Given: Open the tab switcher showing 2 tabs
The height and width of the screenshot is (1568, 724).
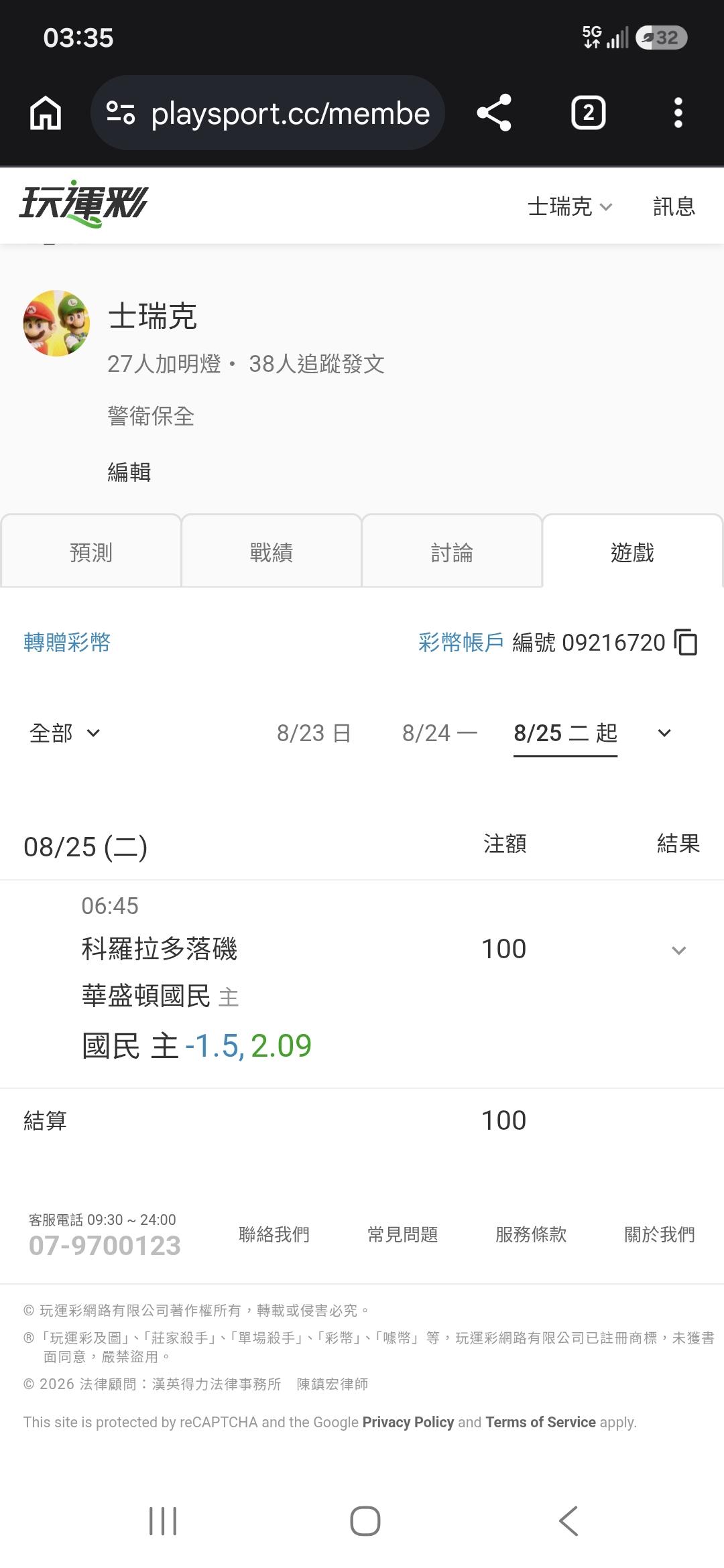Looking at the screenshot, I should pyautogui.click(x=588, y=113).
